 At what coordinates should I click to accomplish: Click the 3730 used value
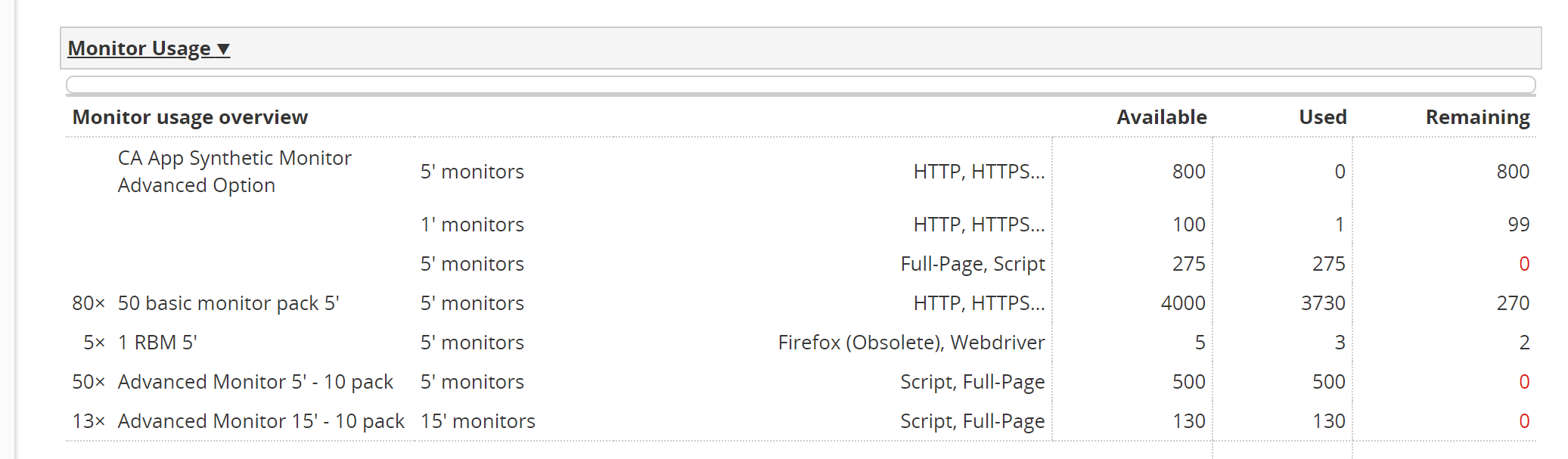pyautogui.click(x=1322, y=303)
